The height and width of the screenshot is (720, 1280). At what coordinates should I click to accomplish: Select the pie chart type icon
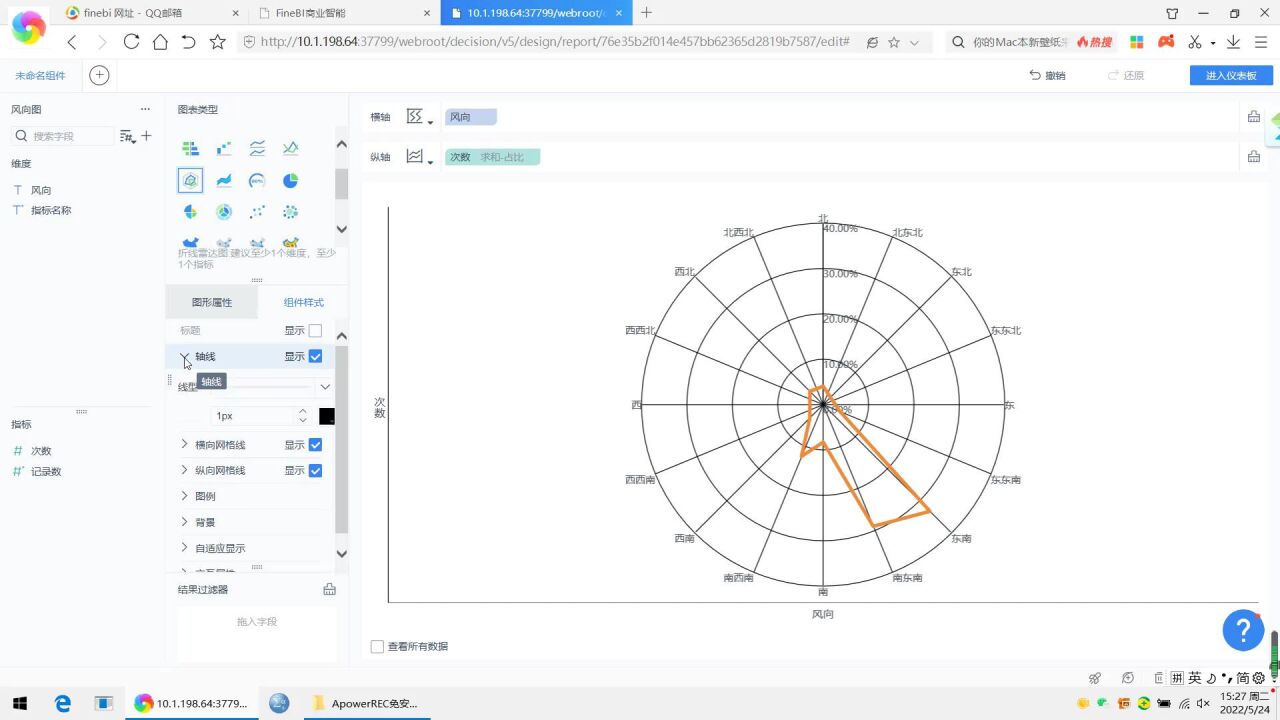[290, 181]
